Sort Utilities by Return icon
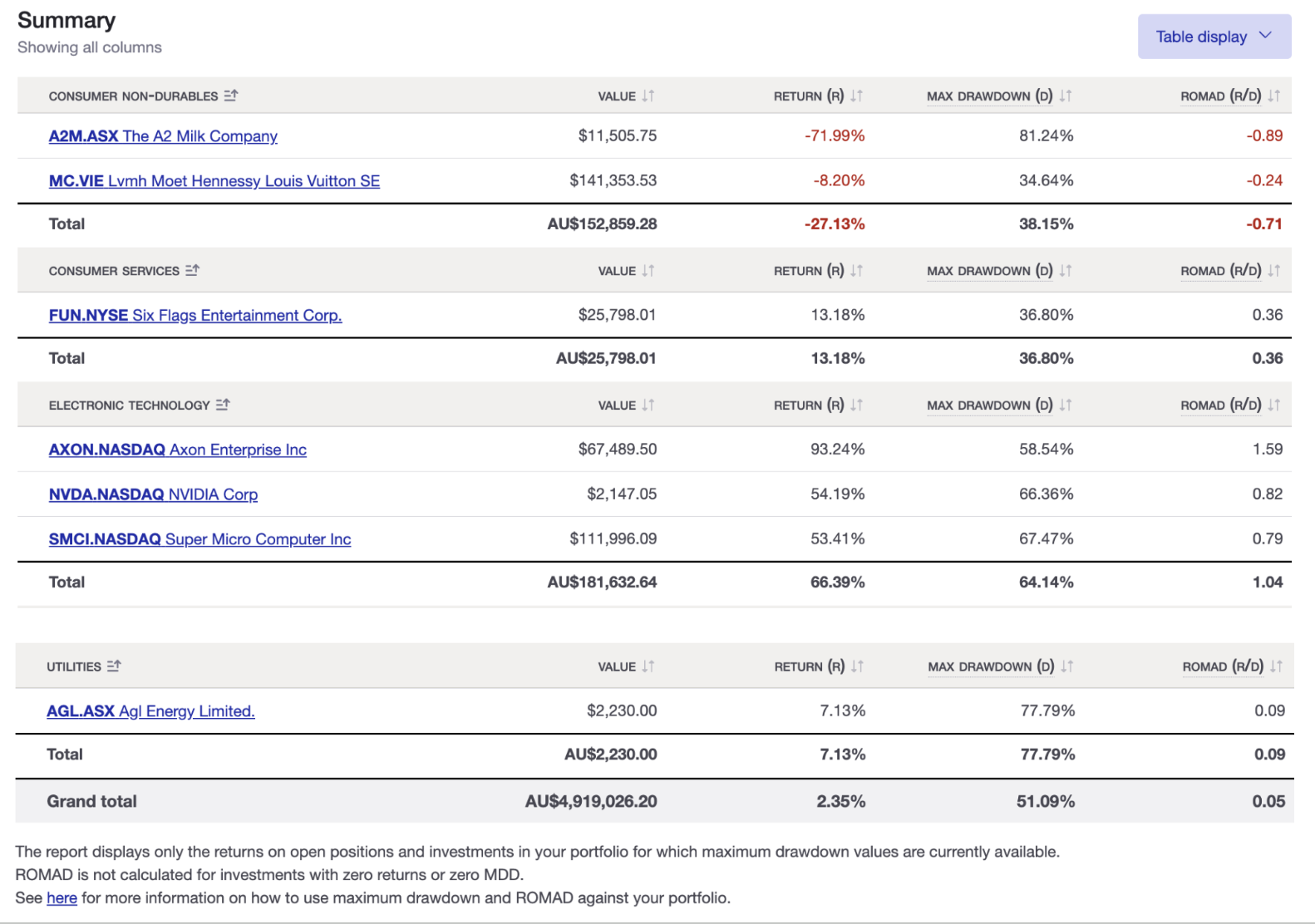Screen dimensions: 1315x924 858,666
